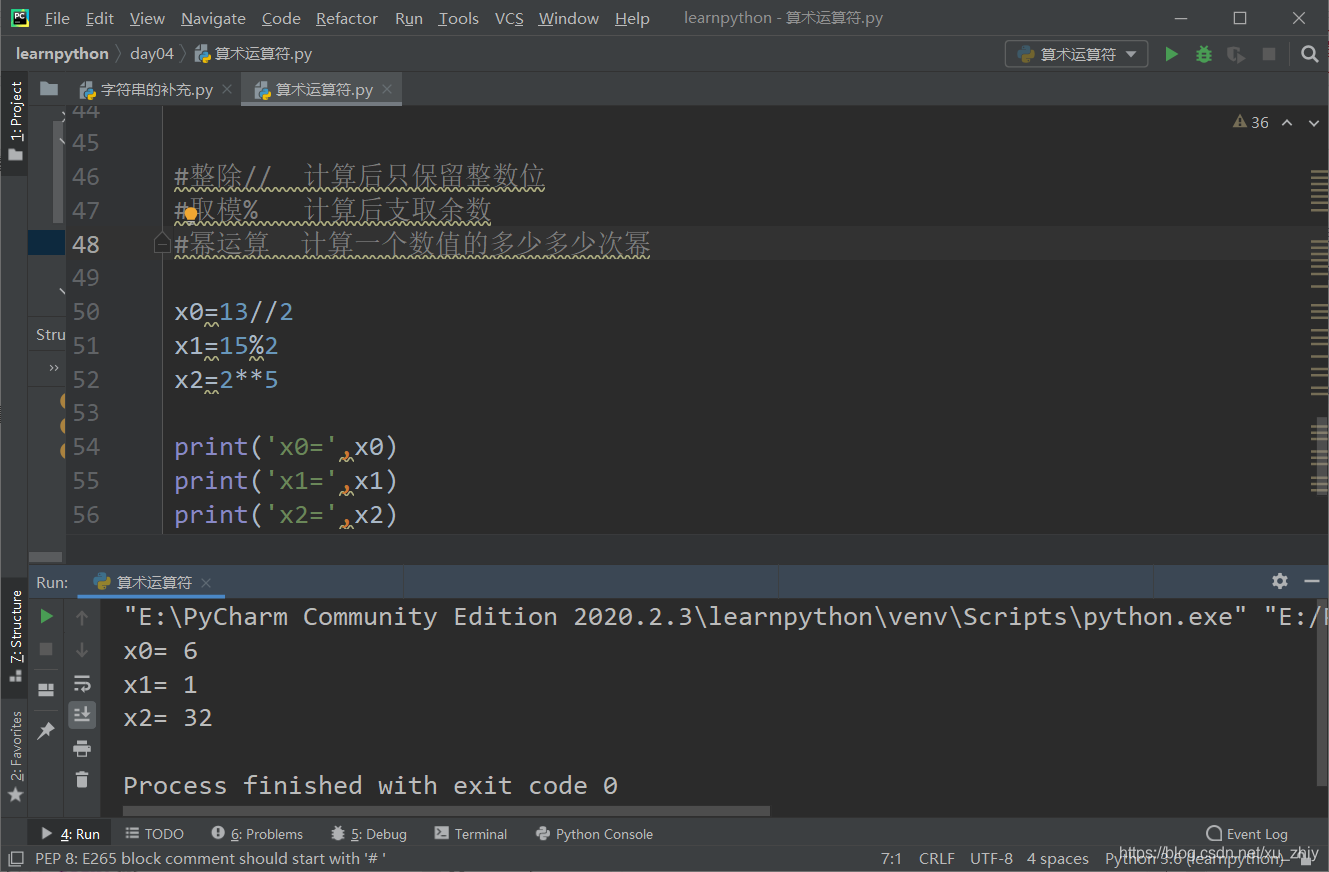Screen dimensions: 1329x872
Task: Open UTF-8 encoding selector
Action: [991, 859]
